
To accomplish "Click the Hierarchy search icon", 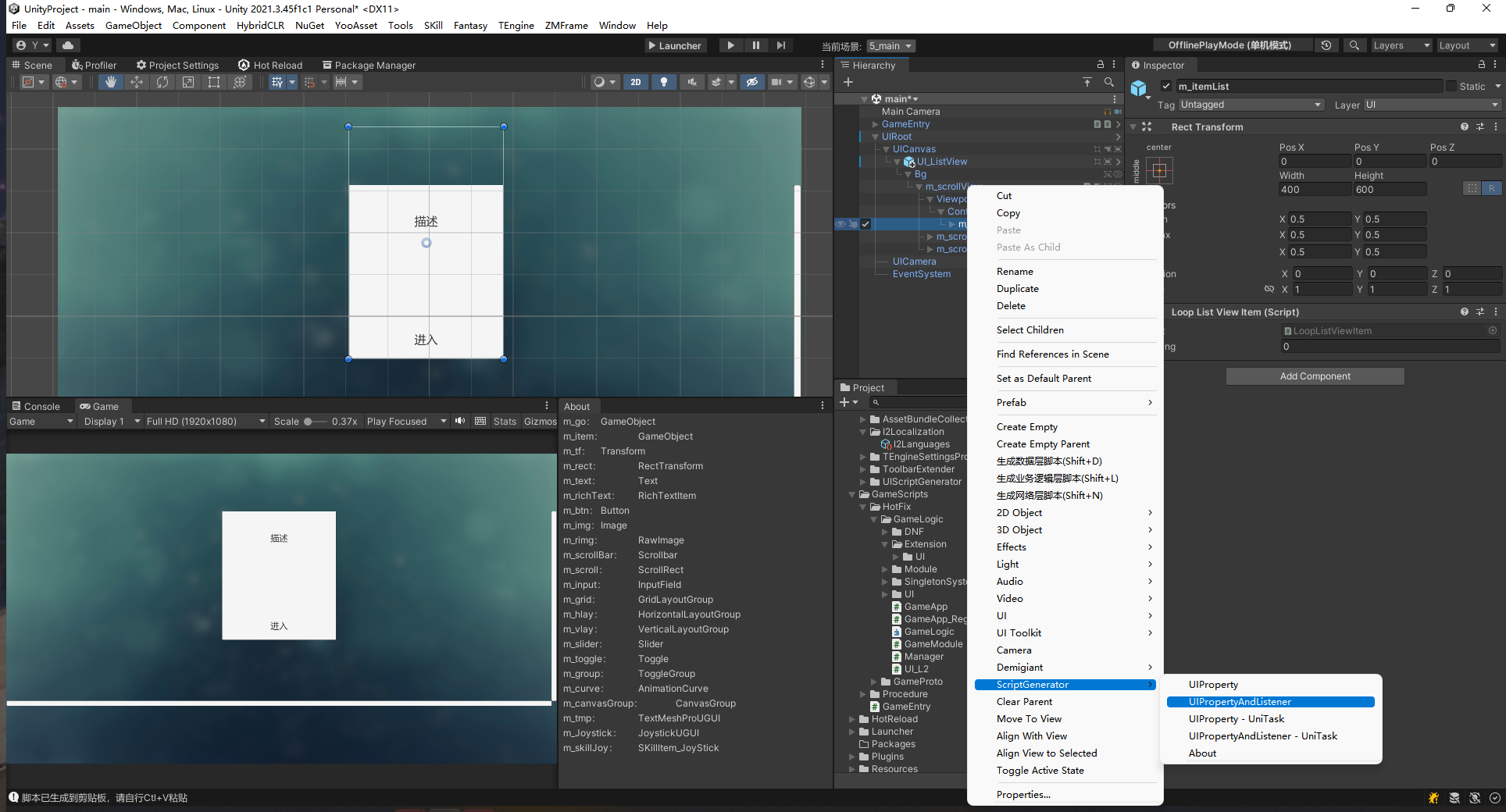I will [x=1109, y=82].
